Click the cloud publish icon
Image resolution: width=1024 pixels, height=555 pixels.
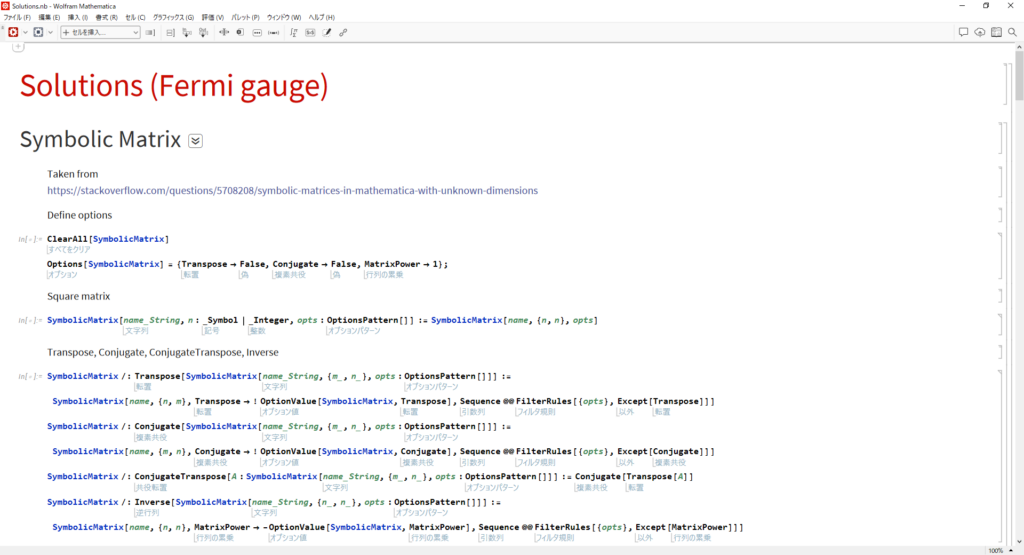click(980, 32)
